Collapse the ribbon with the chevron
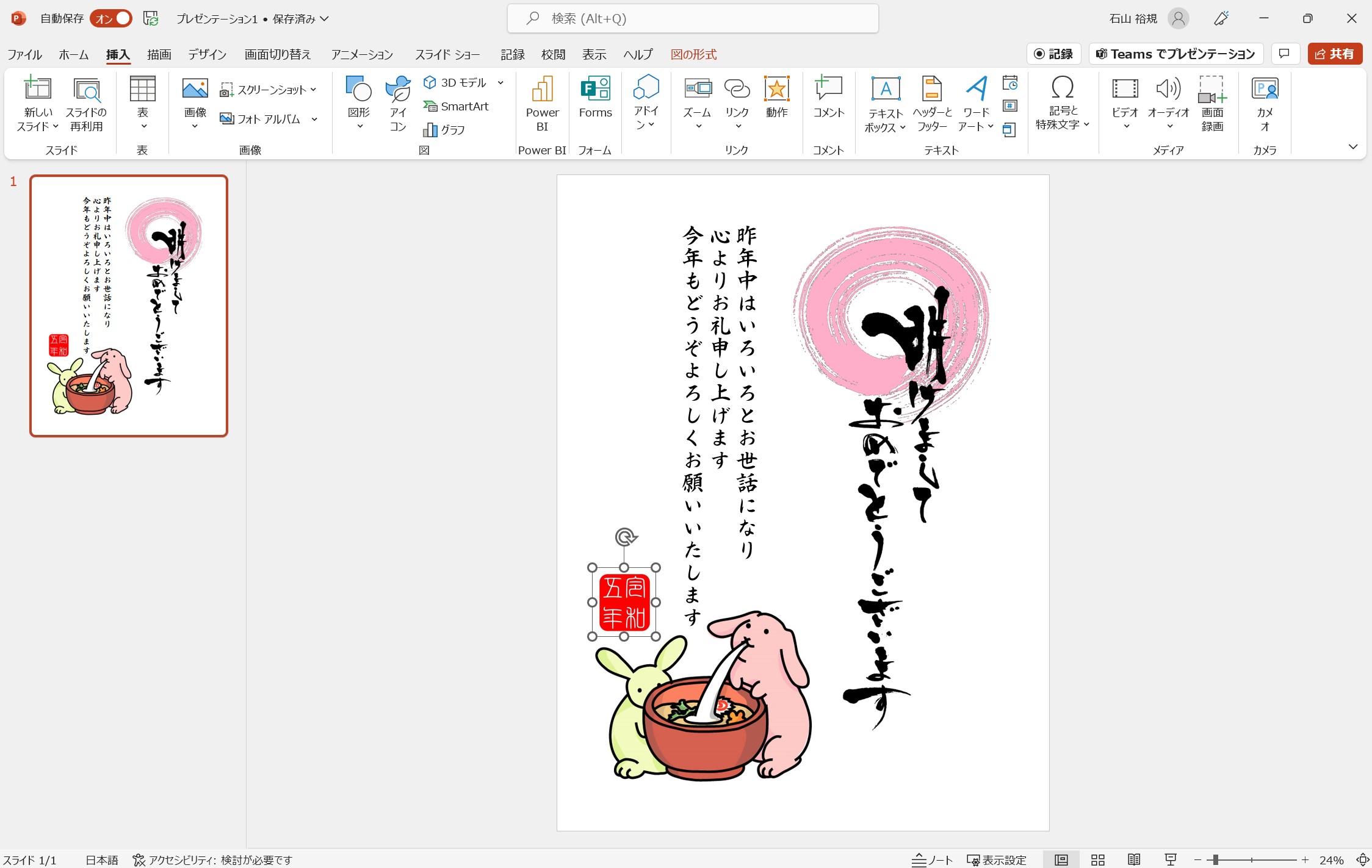Image resolution: width=1372 pixels, height=868 pixels. click(x=1353, y=146)
